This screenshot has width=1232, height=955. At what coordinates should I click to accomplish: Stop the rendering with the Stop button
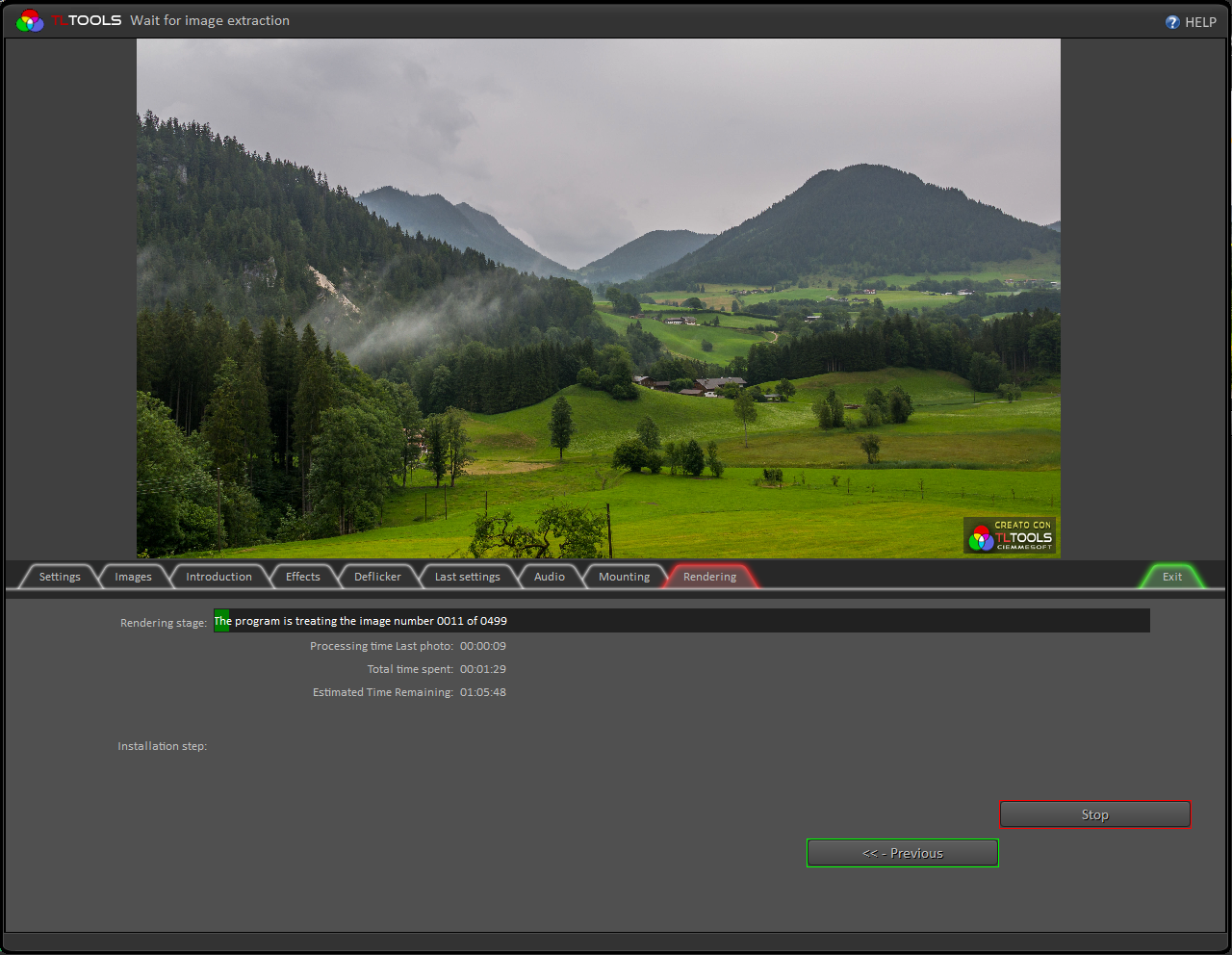1094,814
